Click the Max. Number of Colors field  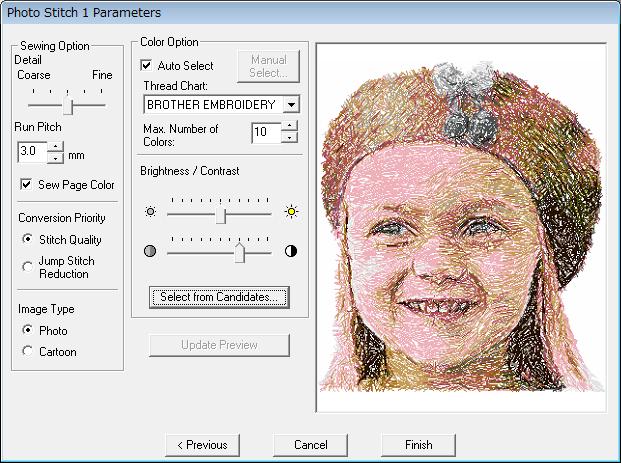point(267,132)
